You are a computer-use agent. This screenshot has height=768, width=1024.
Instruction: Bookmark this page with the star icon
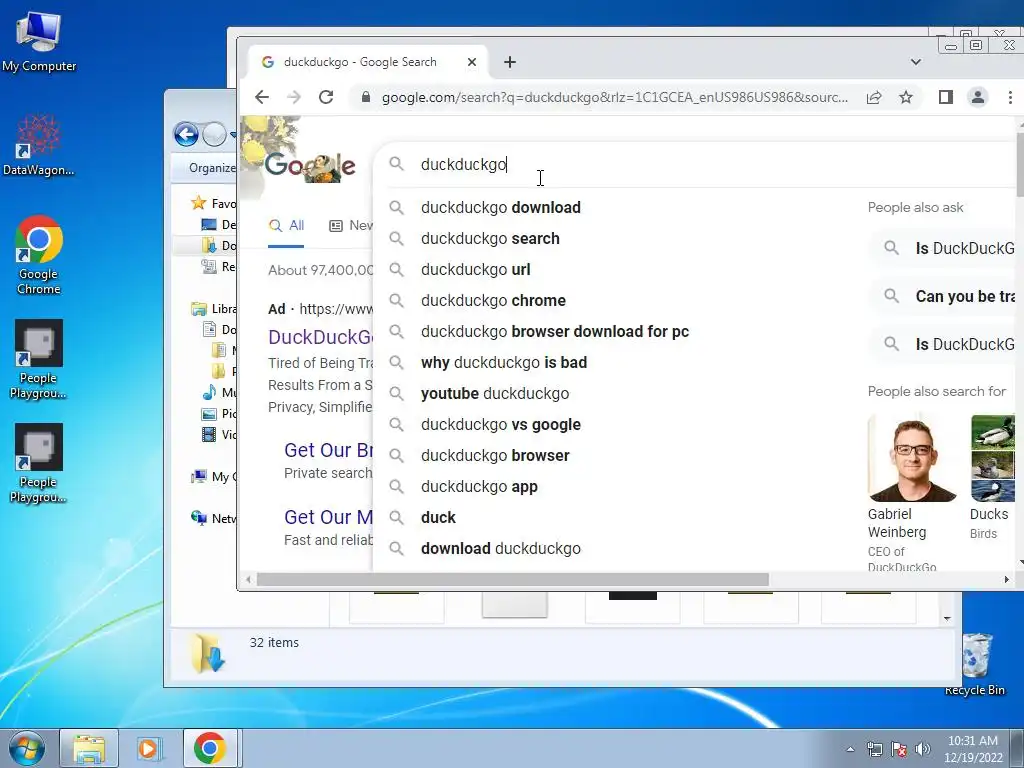coord(906,97)
